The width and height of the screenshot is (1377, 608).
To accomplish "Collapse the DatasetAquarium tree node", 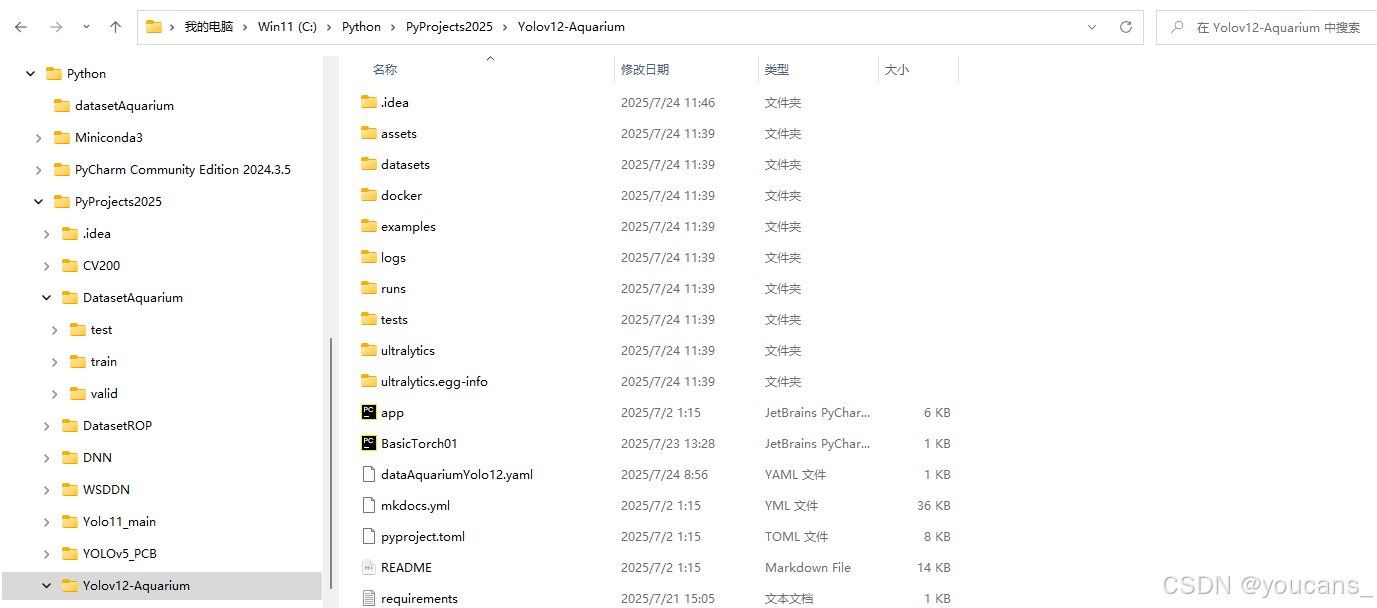I will [46, 298].
